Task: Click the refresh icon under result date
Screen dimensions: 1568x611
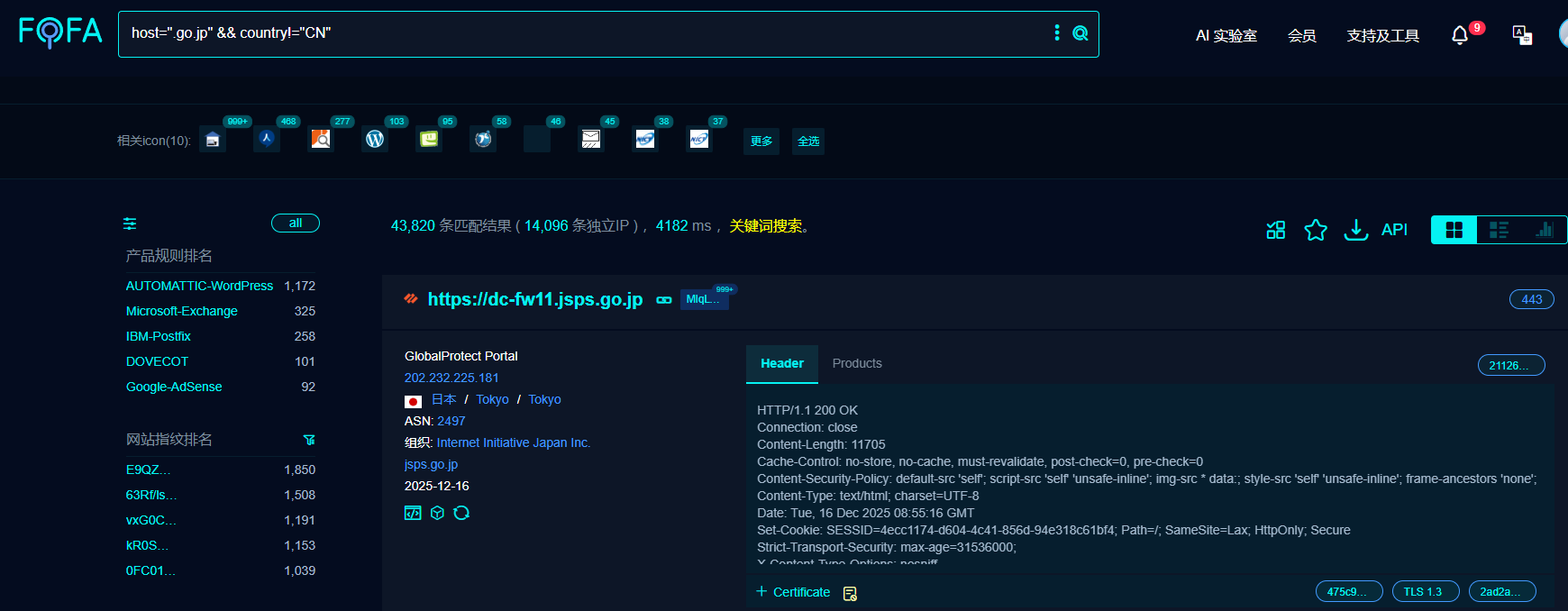Action: (461, 513)
